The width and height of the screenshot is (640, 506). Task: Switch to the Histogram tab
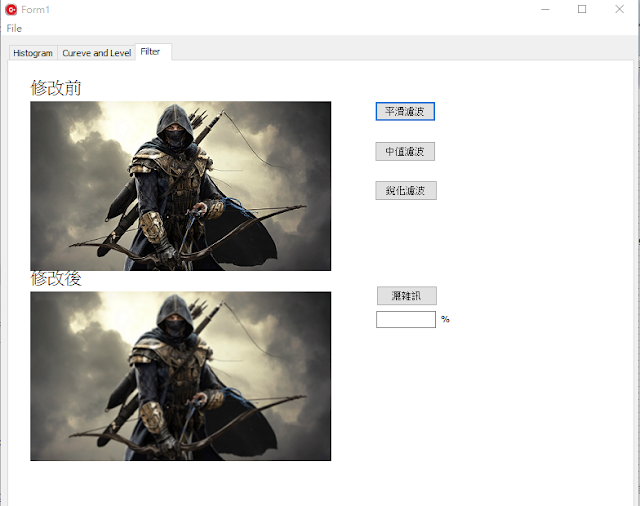click(33, 53)
